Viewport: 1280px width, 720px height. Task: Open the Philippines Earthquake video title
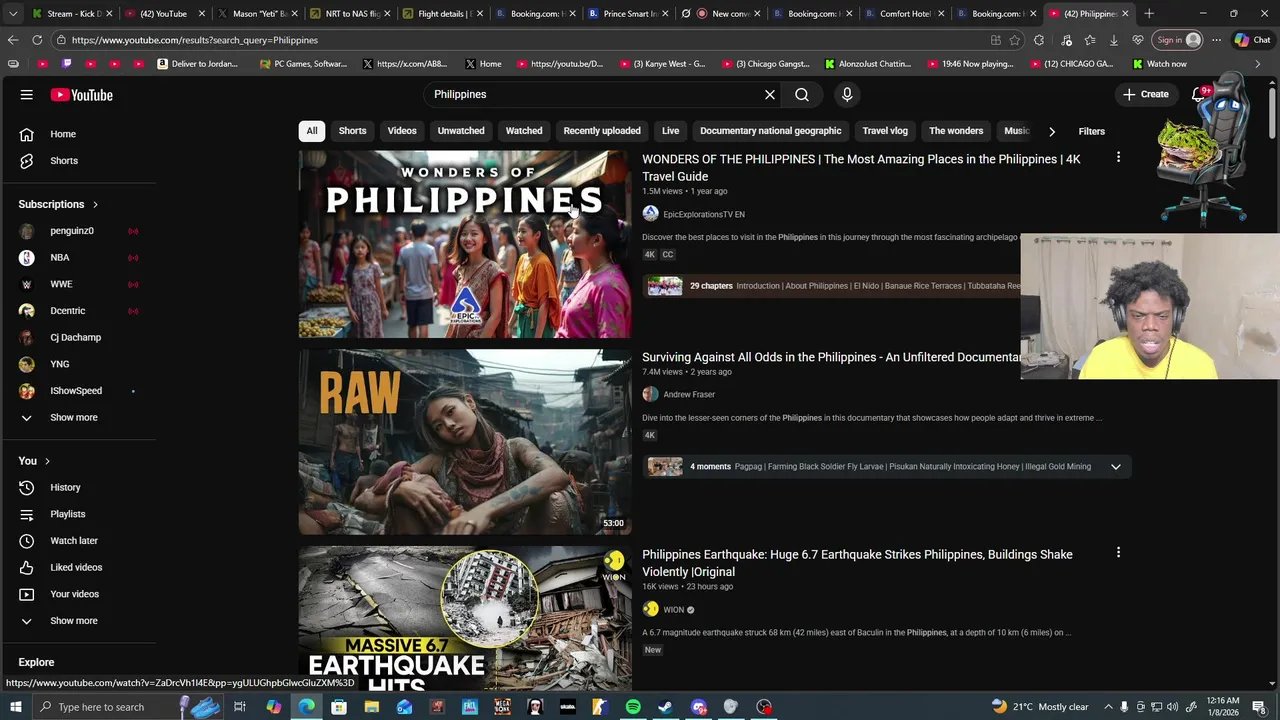point(857,563)
